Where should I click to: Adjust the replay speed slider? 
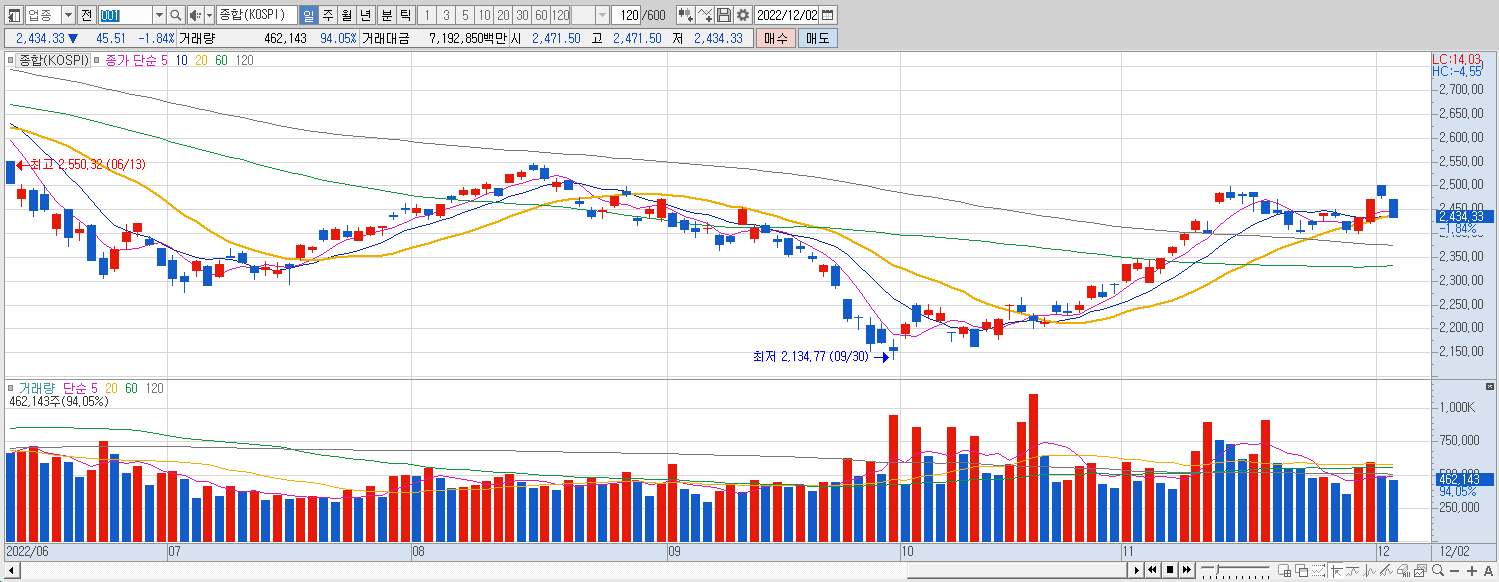[1235, 570]
